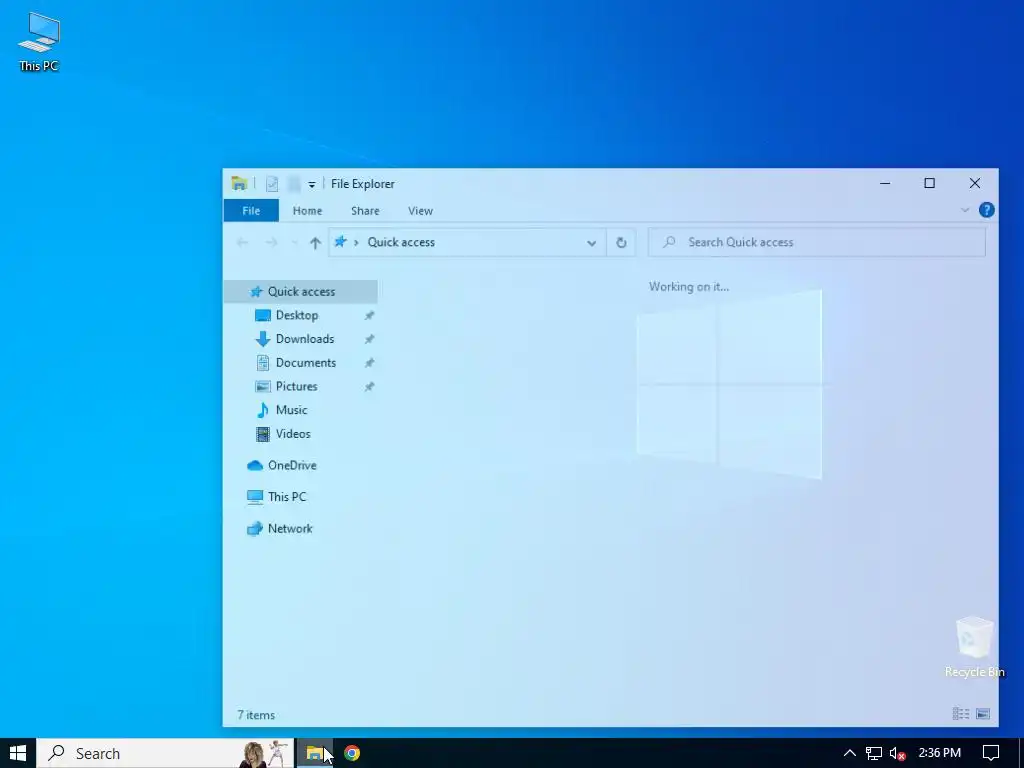Expand the ribbon with the chevron
This screenshot has height=768, width=1024.
[x=965, y=210]
